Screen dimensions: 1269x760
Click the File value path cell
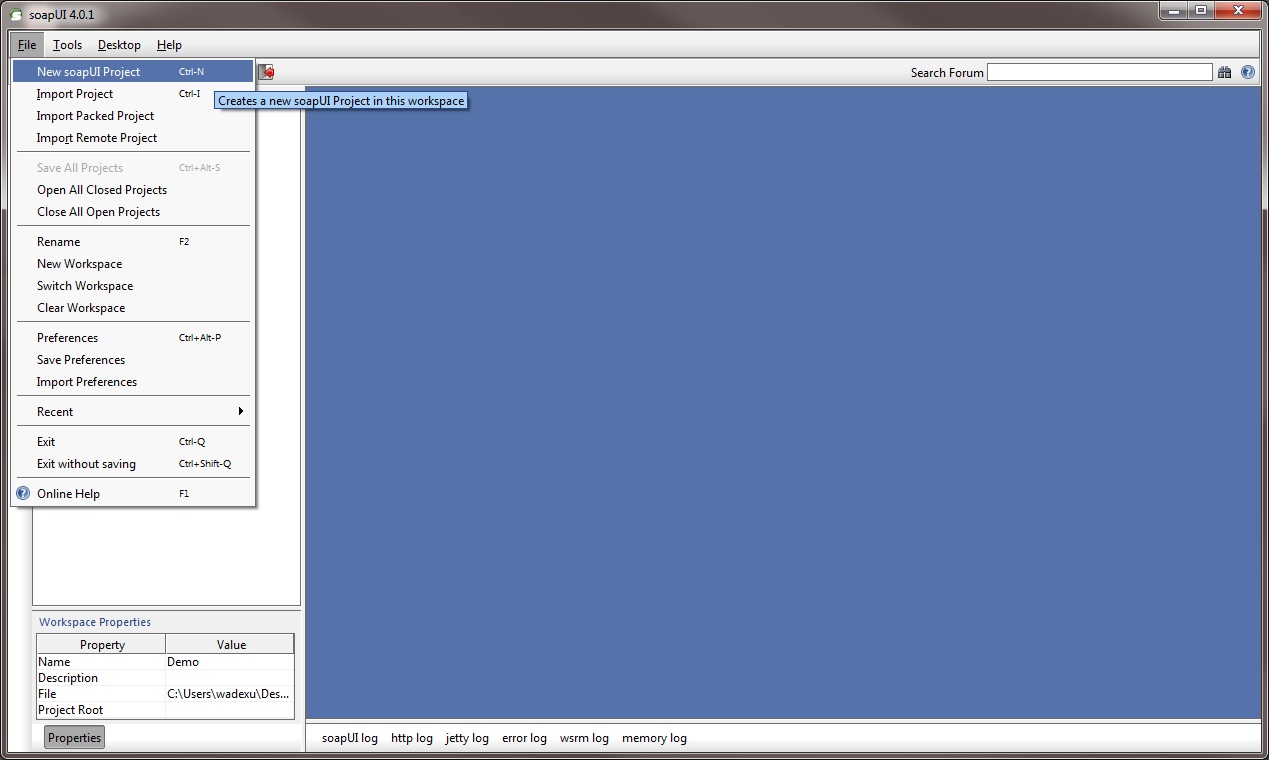pyautogui.click(x=230, y=693)
